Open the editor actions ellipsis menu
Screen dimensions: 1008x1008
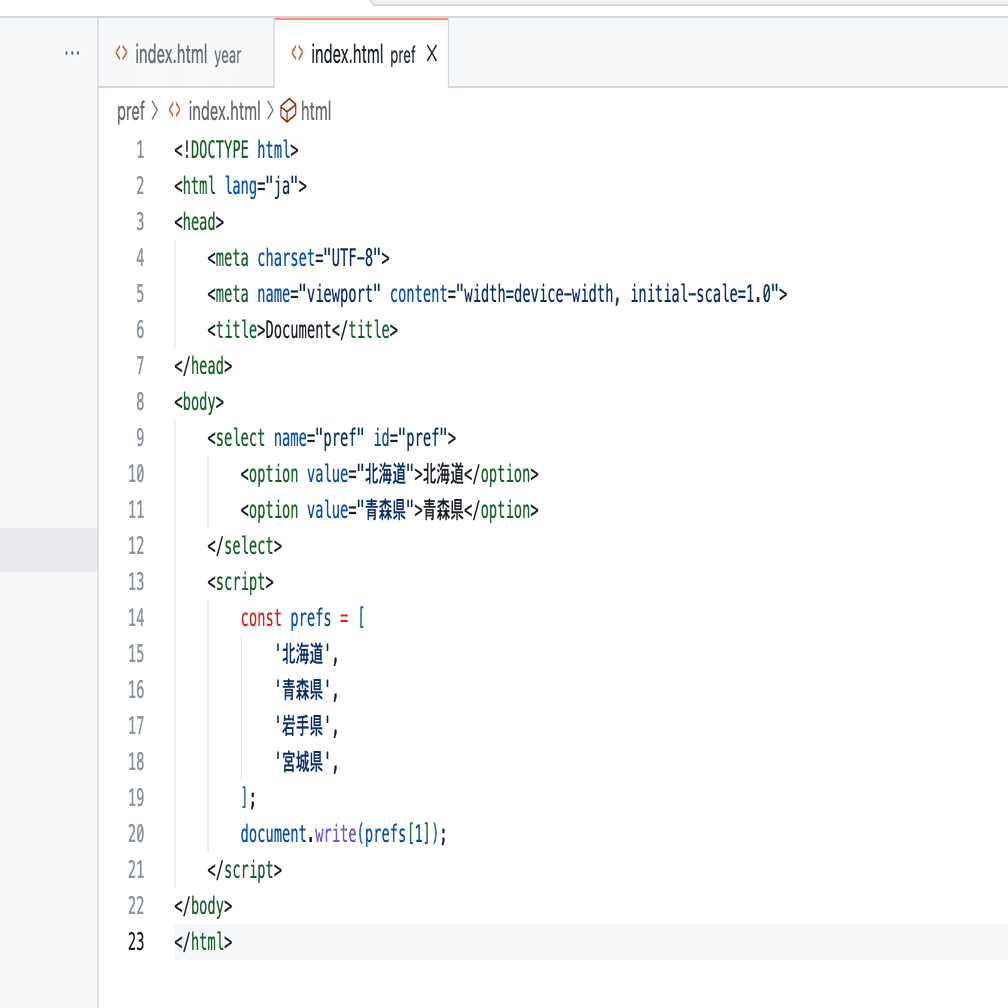coord(71,53)
